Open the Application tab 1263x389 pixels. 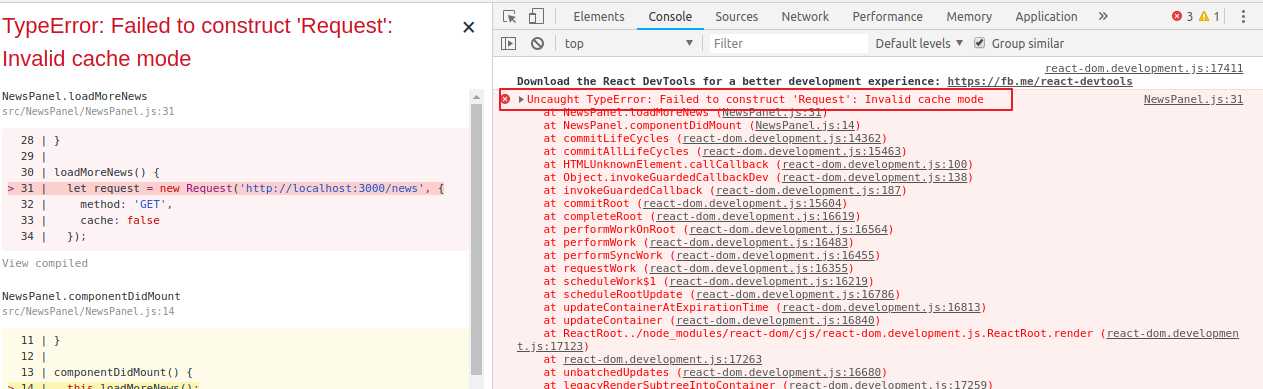coord(1046,16)
